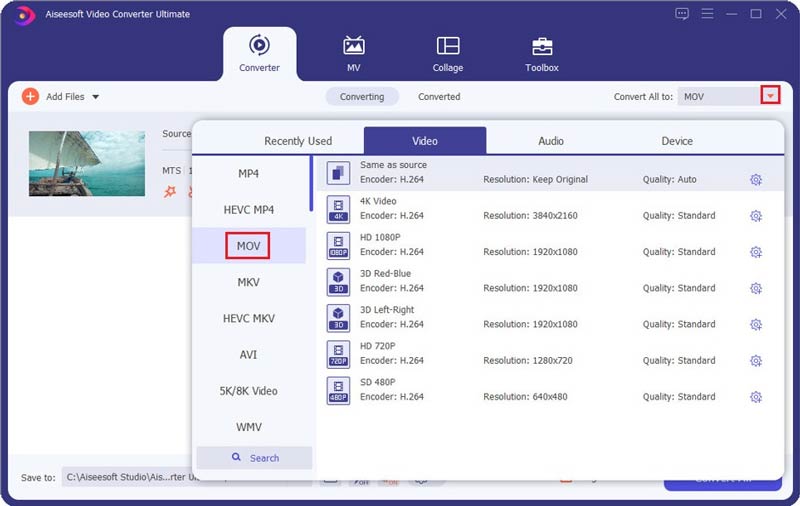Open settings gear for Same as source
This screenshot has height=506, width=800.
click(756, 180)
